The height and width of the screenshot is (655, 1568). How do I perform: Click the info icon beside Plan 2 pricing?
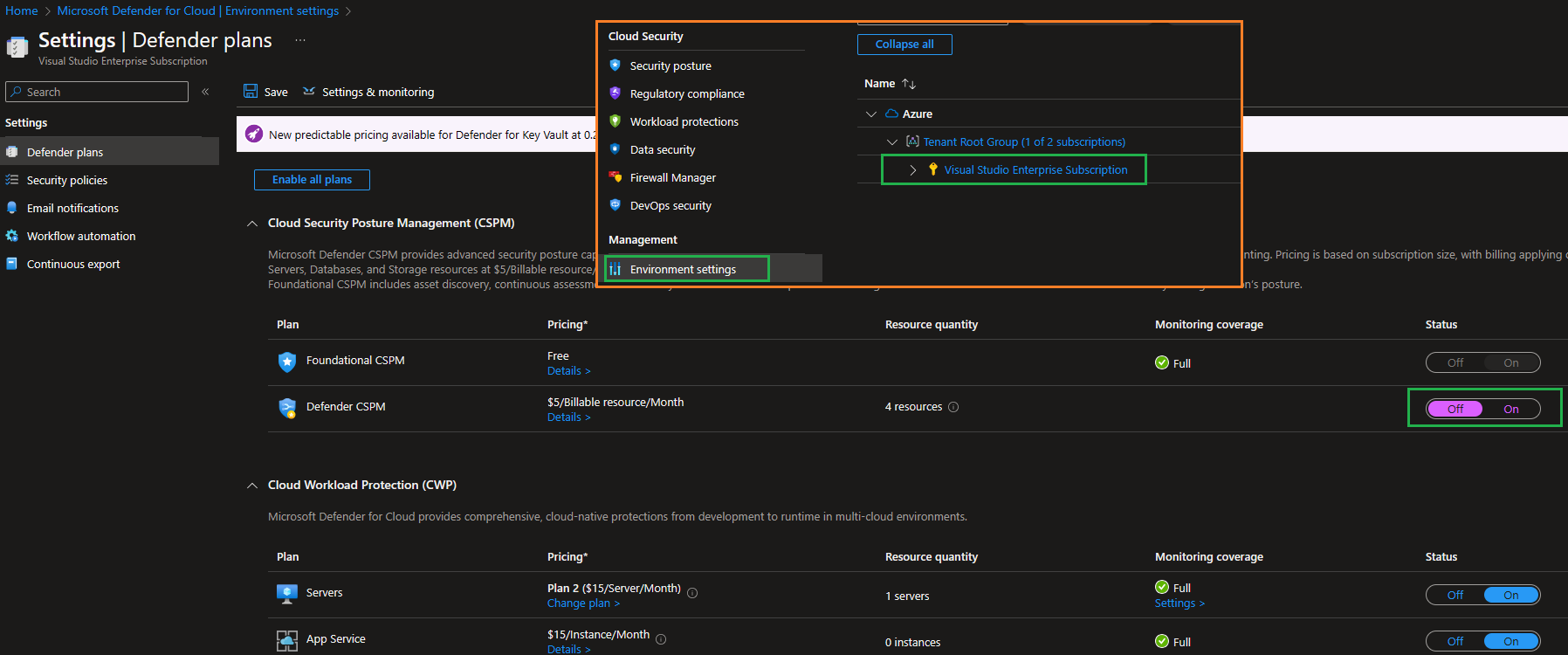click(692, 593)
